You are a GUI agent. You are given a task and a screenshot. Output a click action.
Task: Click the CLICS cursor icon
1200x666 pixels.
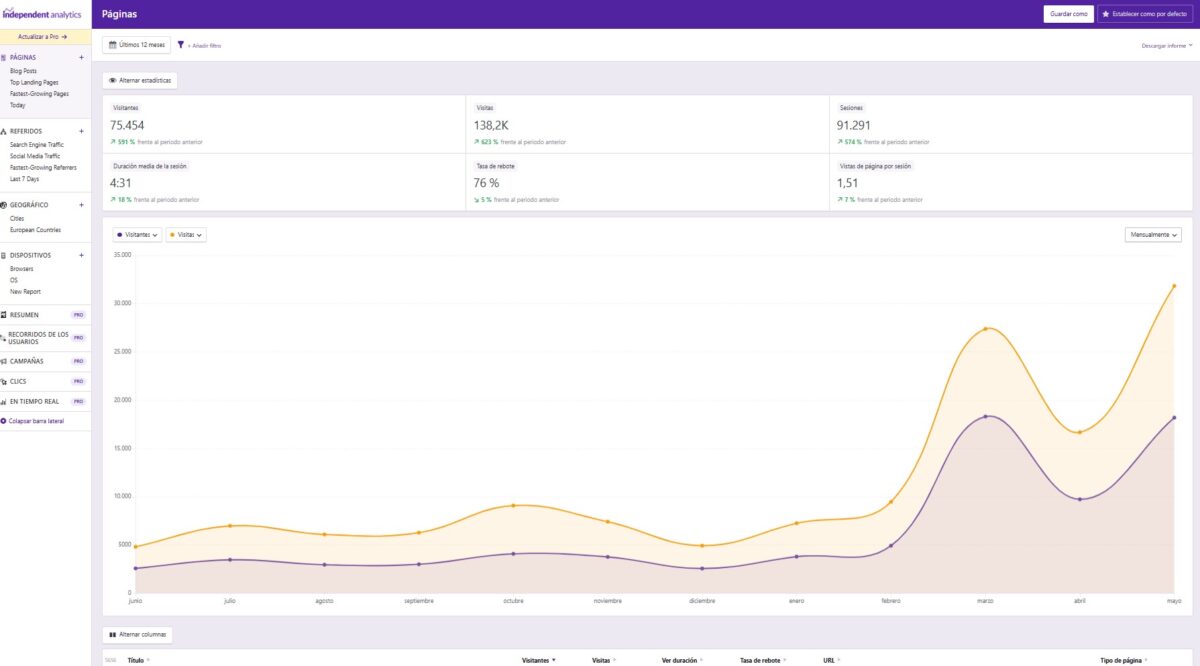point(4,381)
